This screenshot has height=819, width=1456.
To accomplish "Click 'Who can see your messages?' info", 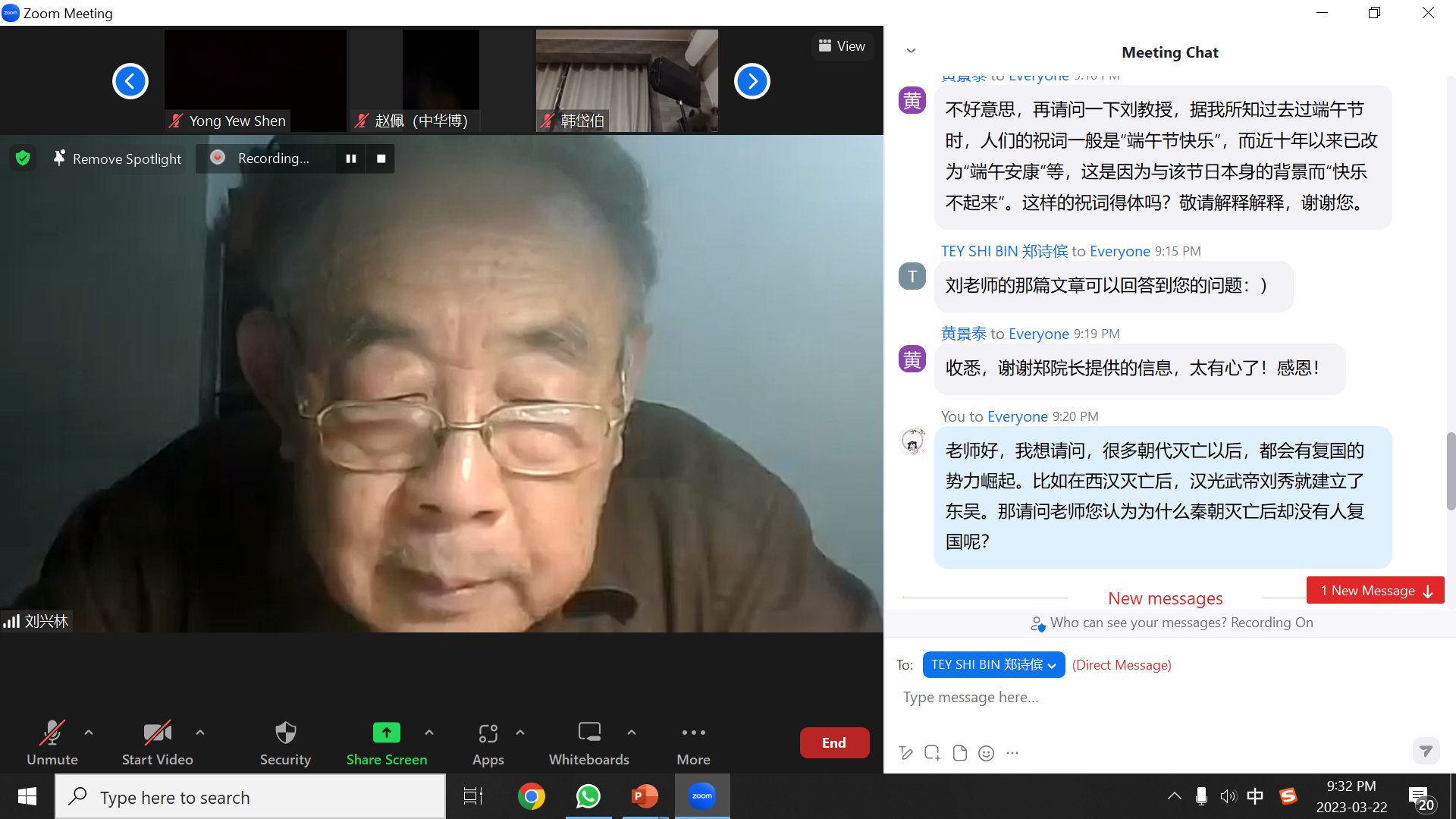I will pyautogui.click(x=1172, y=623).
